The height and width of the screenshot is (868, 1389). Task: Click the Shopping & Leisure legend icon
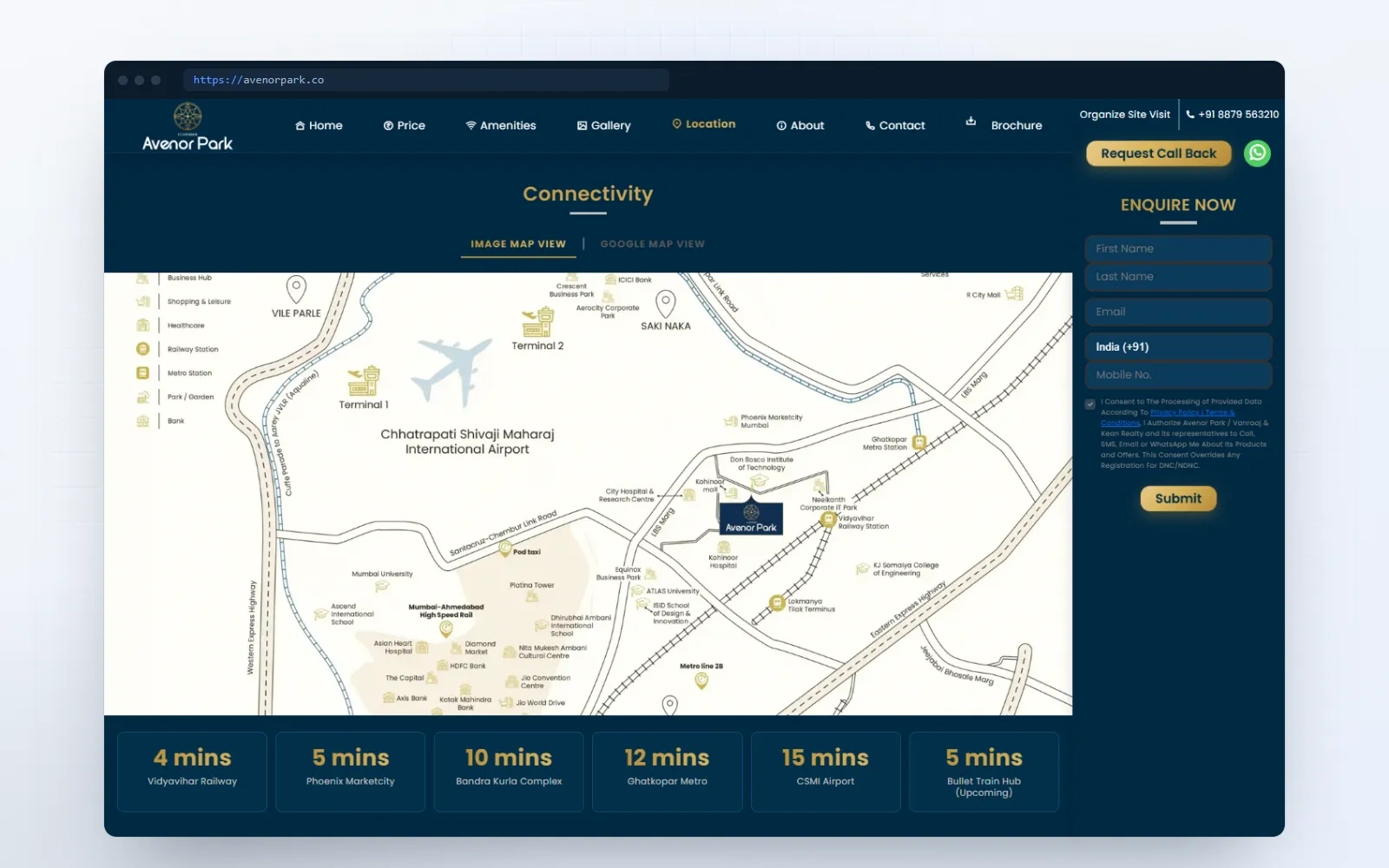click(143, 302)
